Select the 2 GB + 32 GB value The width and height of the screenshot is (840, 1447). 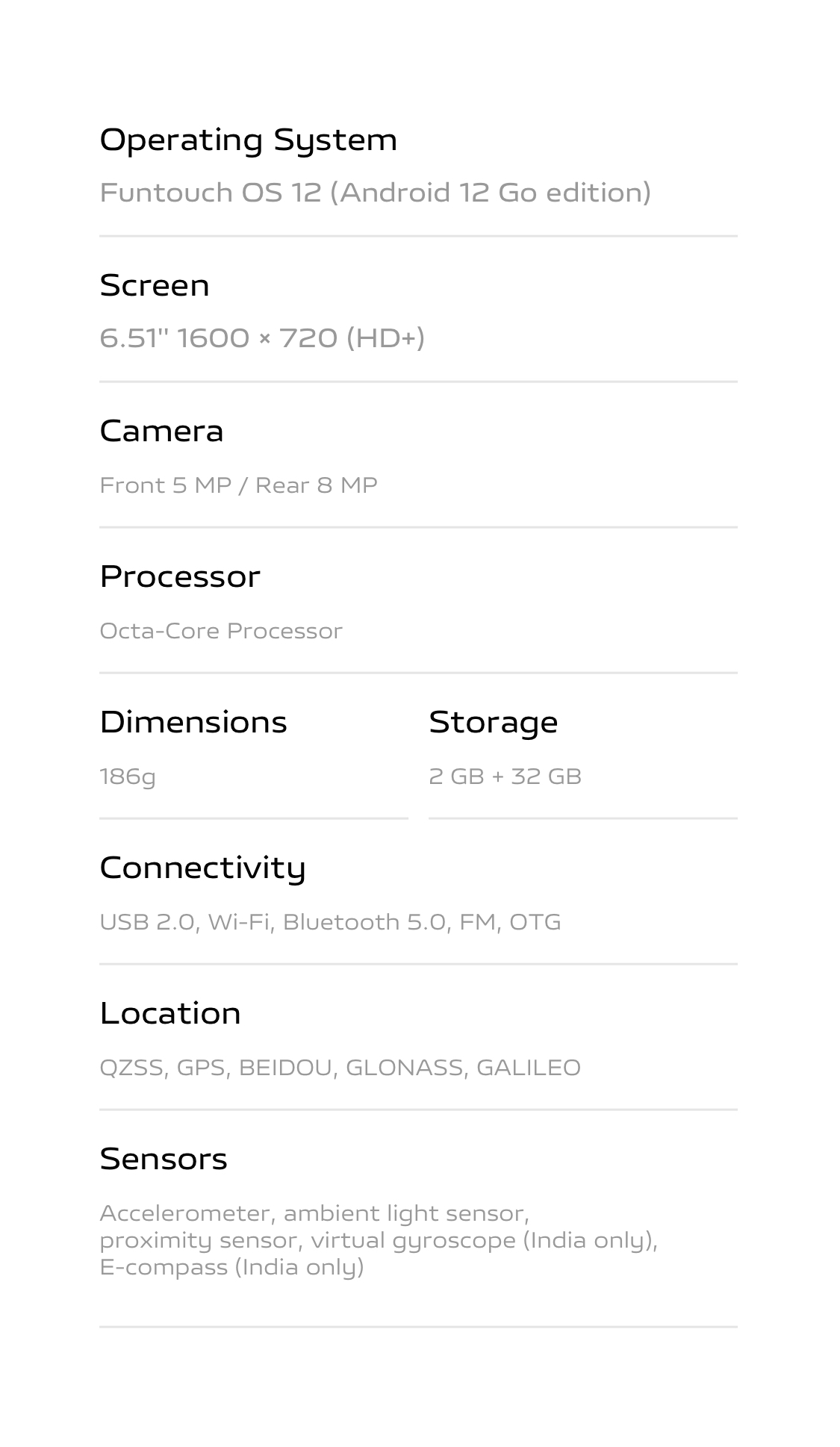(x=505, y=777)
